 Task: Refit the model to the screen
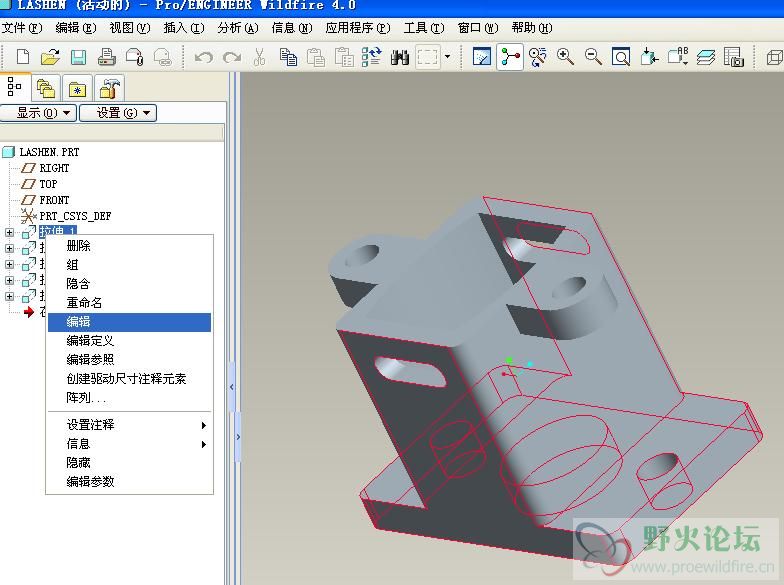point(621,57)
